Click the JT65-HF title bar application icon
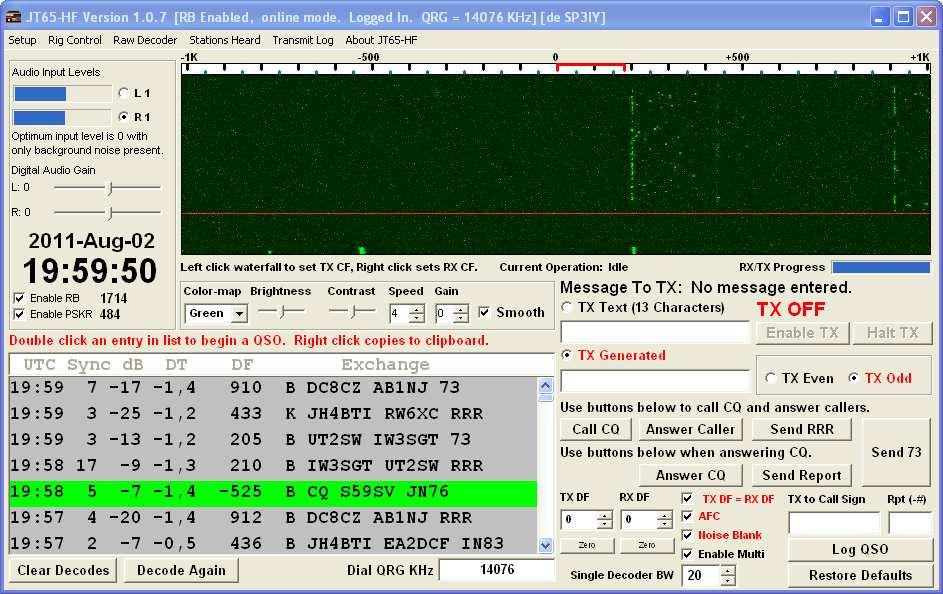943x594 pixels. (x=13, y=17)
